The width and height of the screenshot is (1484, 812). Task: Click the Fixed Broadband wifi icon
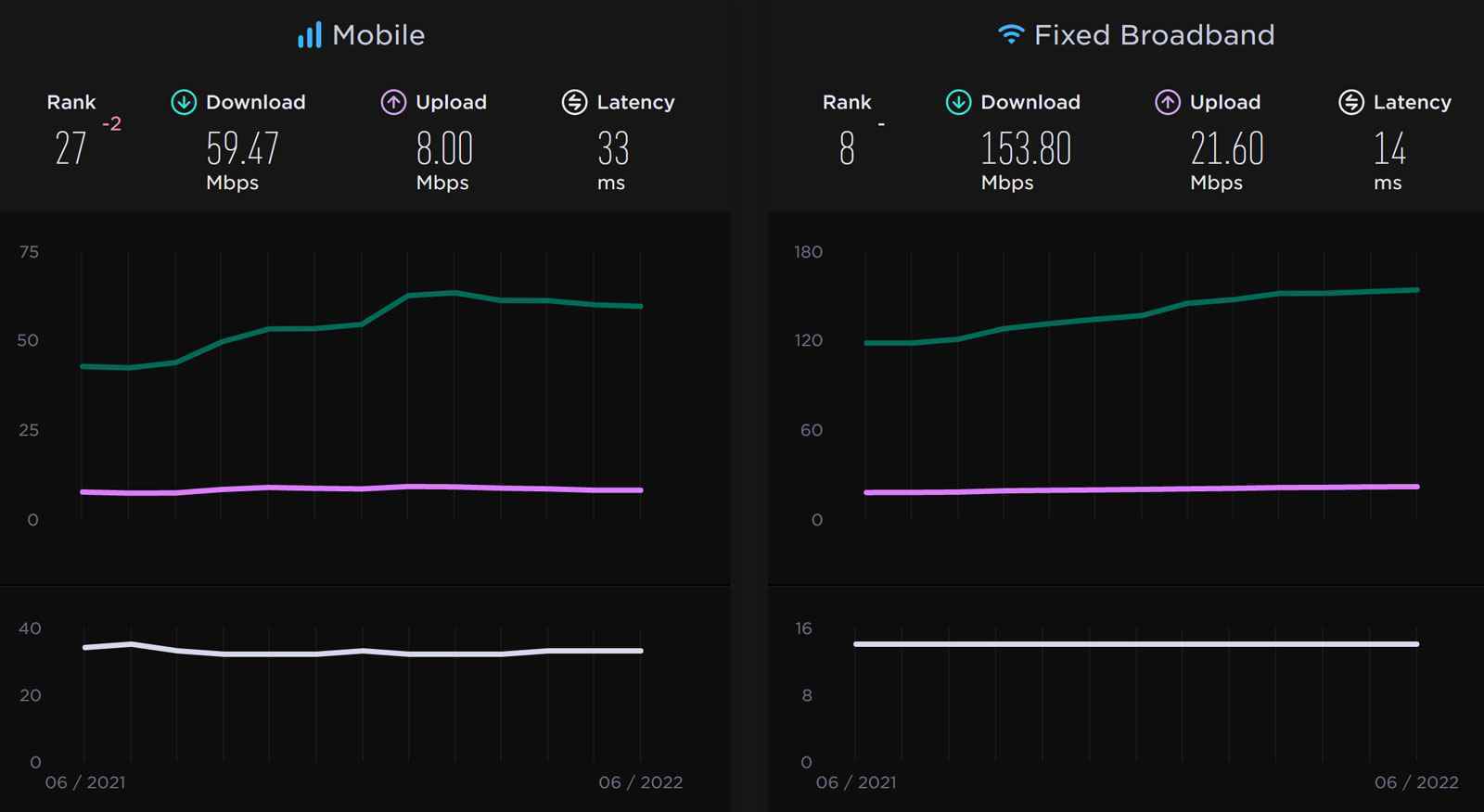[1011, 34]
